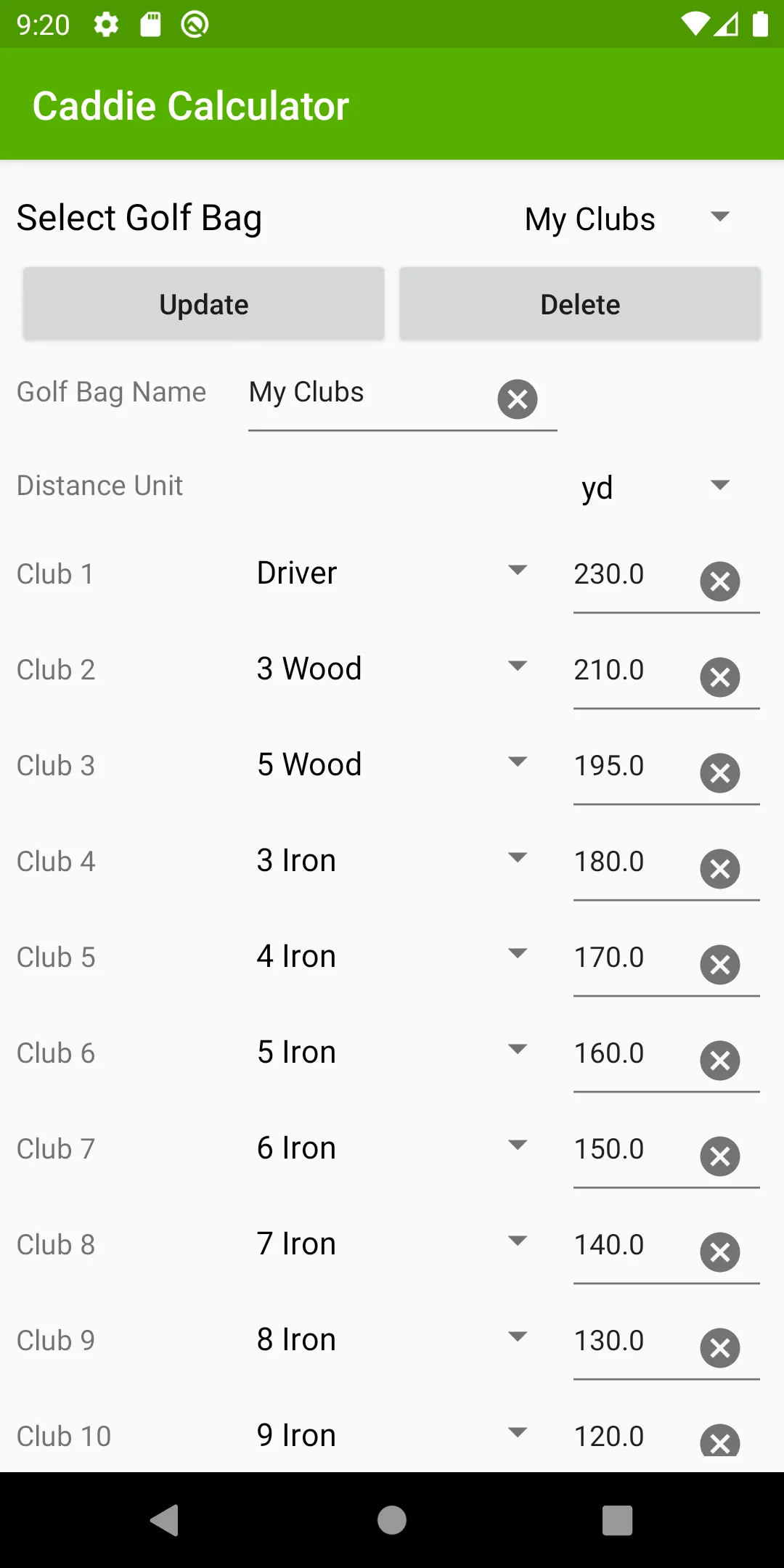Clear the 3 Iron distance 180.0
This screenshot has width=784, height=1568.
click(720, 868)
